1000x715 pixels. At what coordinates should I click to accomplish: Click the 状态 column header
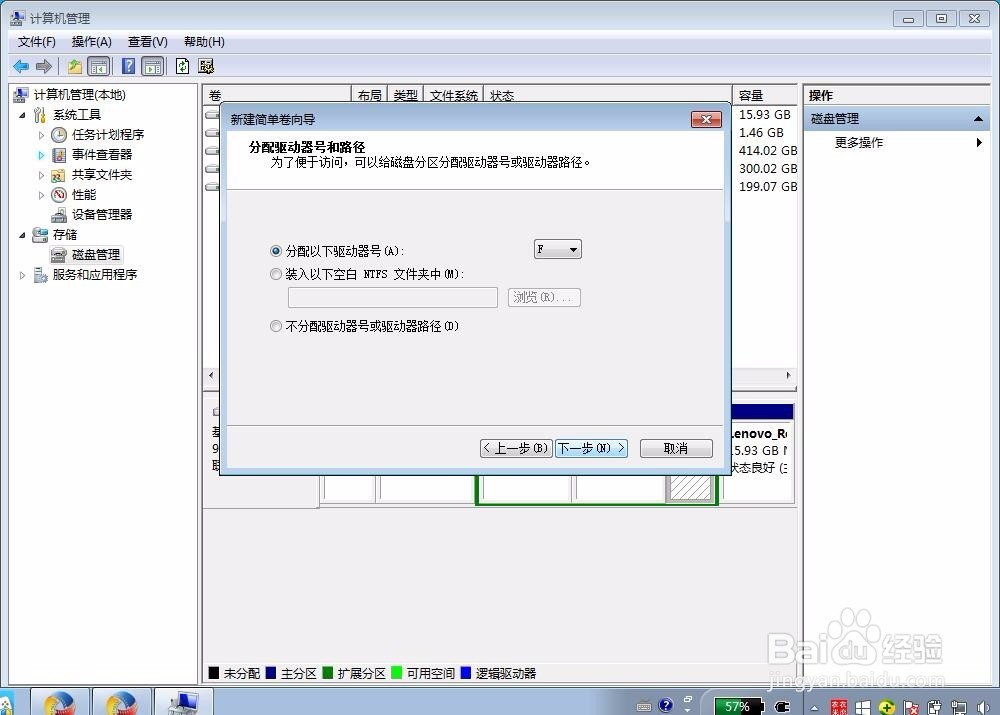(x=607, y=95)
